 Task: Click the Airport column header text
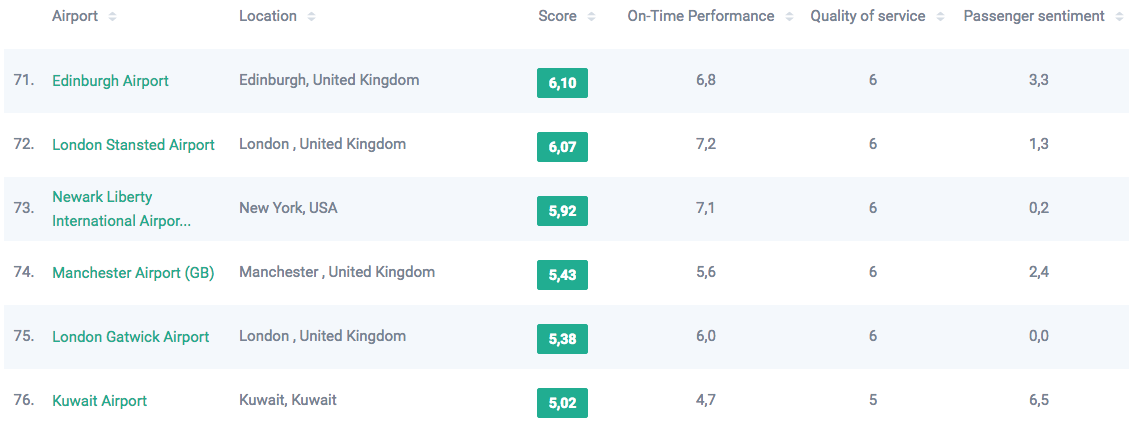(x=75, y=16)
